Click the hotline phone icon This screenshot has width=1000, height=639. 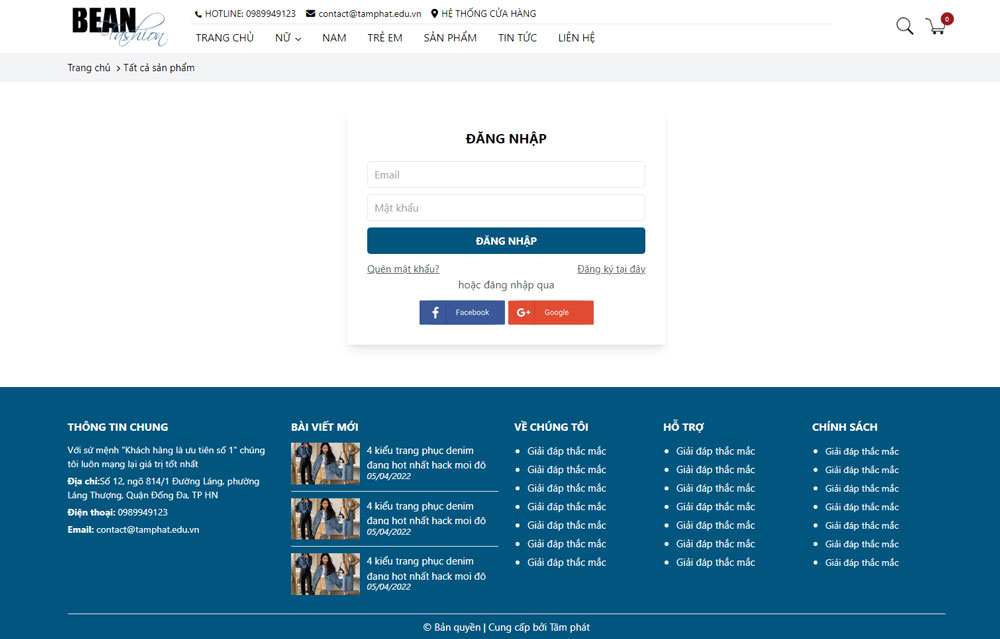(198, 14)
